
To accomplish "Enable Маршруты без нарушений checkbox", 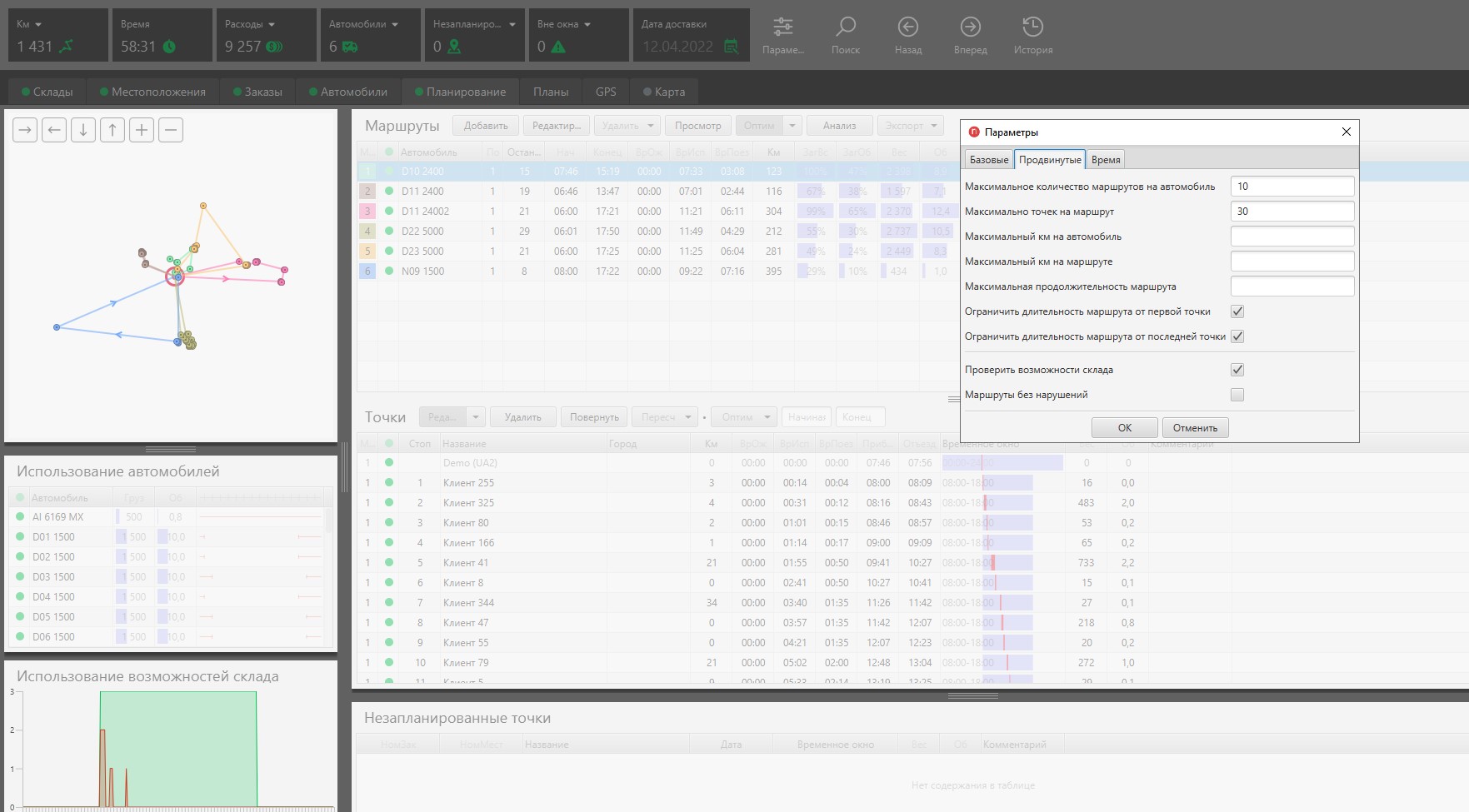I will (x=1237, y=395).
